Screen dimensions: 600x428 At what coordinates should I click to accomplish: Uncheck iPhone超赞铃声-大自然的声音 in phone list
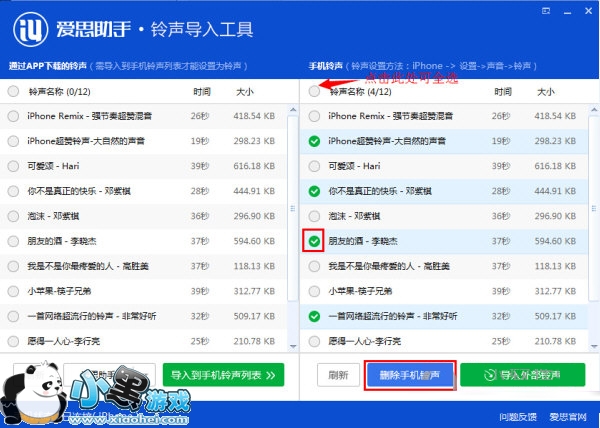click(x=314, y=141)
